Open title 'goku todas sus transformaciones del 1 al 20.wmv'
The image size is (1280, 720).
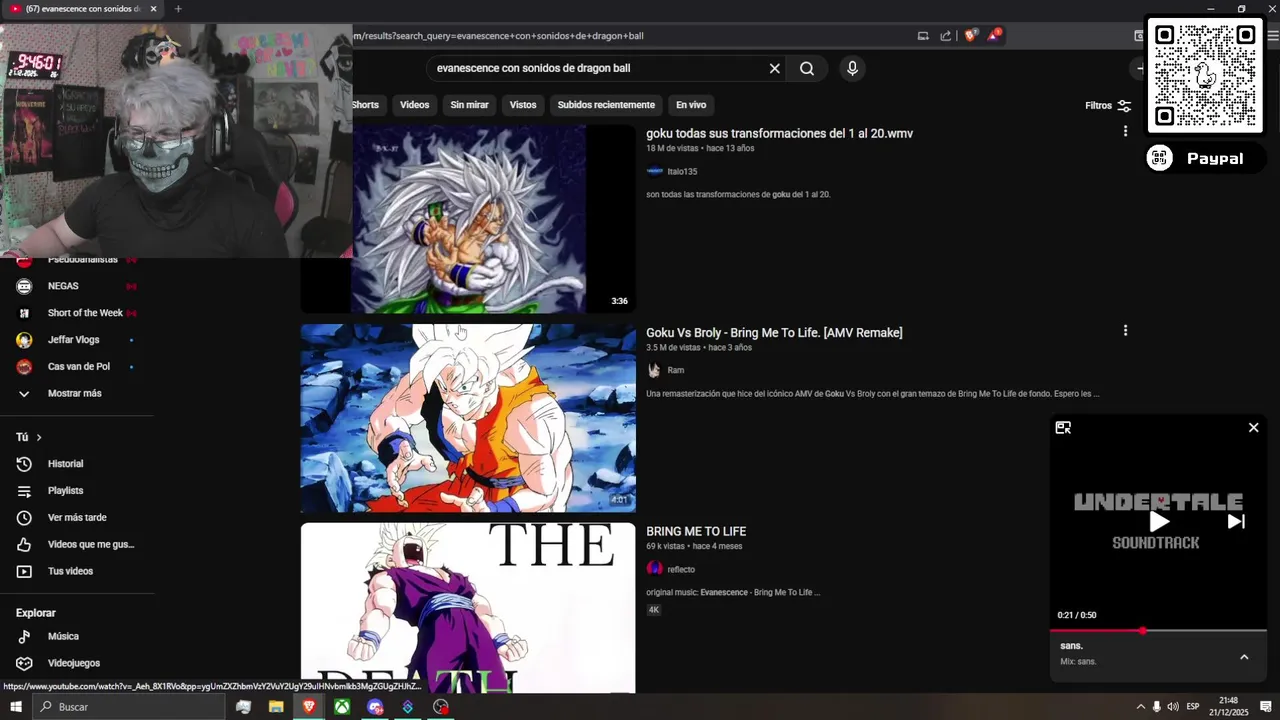coord(779,133)
